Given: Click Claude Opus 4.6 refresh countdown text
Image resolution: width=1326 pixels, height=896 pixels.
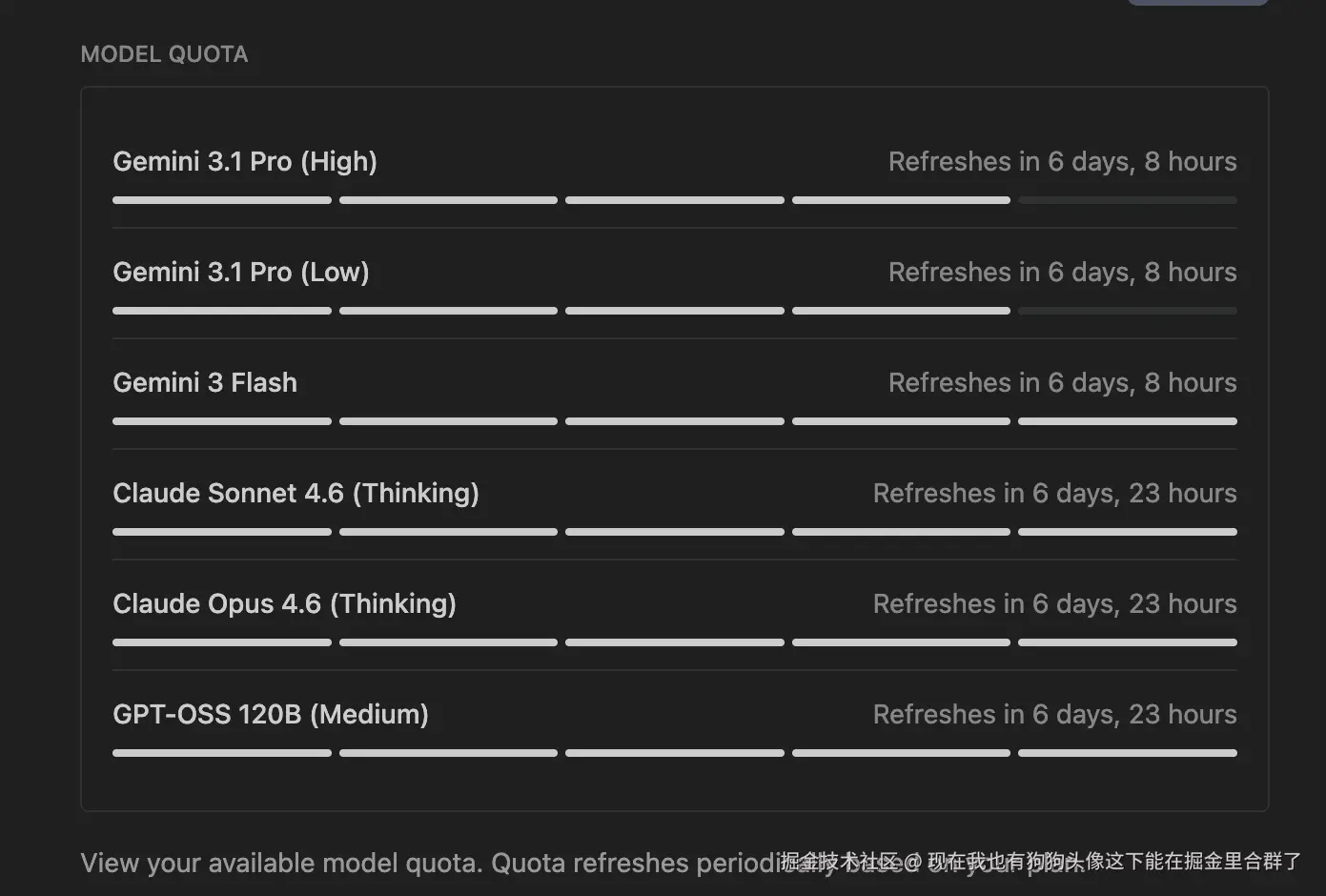Looking at the screenshot, I should point(1054,603).
